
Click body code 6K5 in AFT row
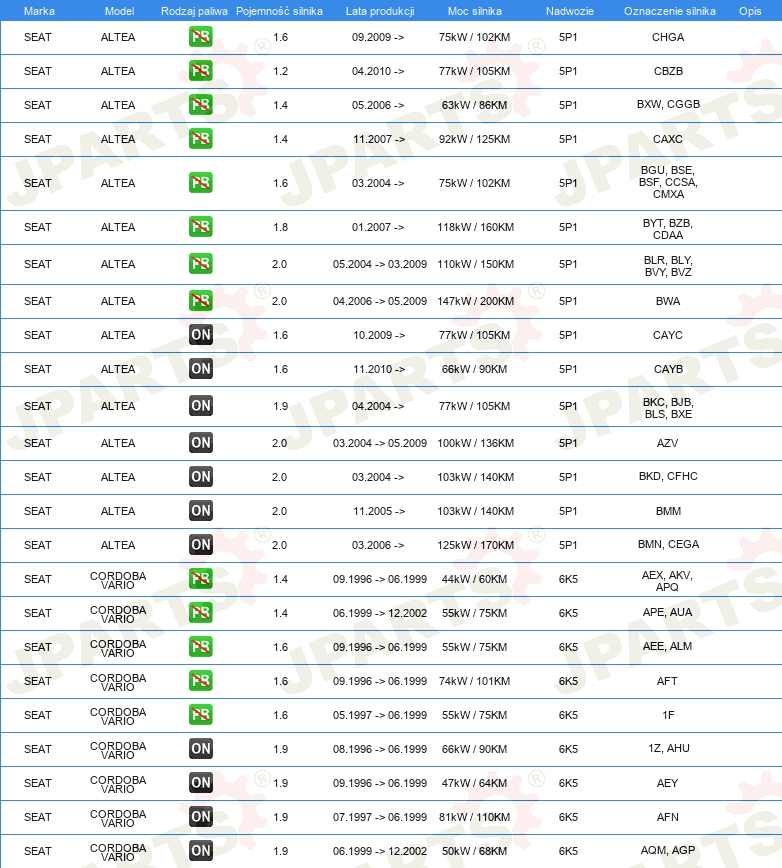pyautogui.click(x=568, y=681)
